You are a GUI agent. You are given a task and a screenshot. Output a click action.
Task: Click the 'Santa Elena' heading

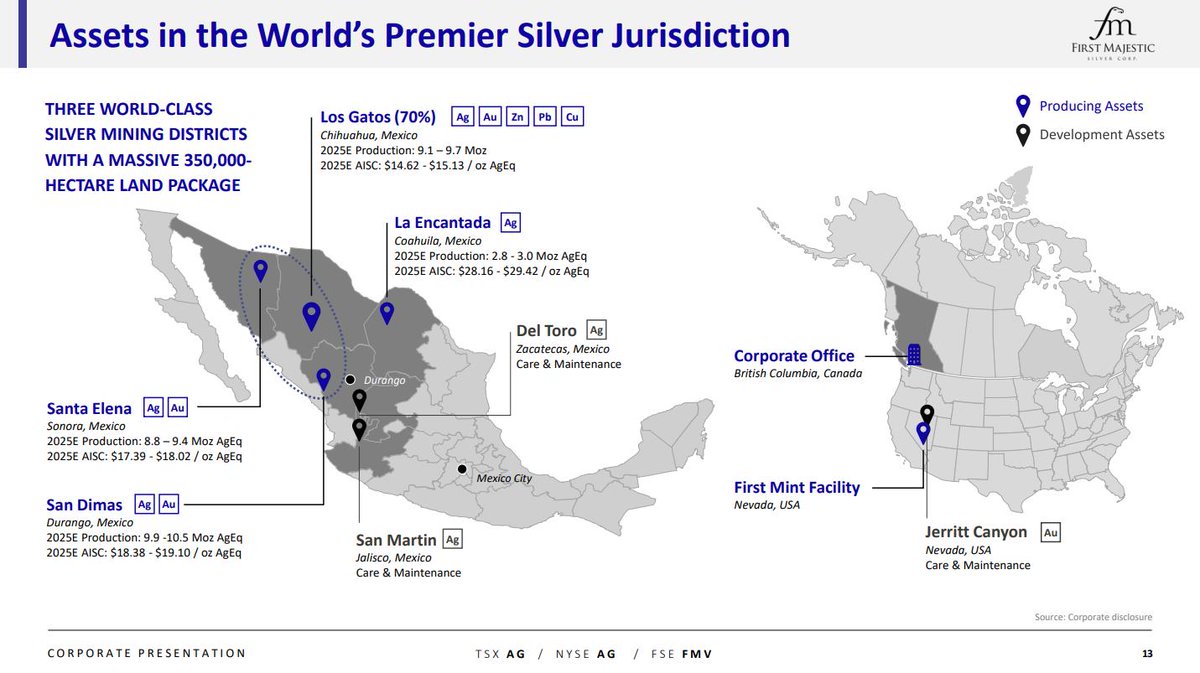[x=89, y=408]
